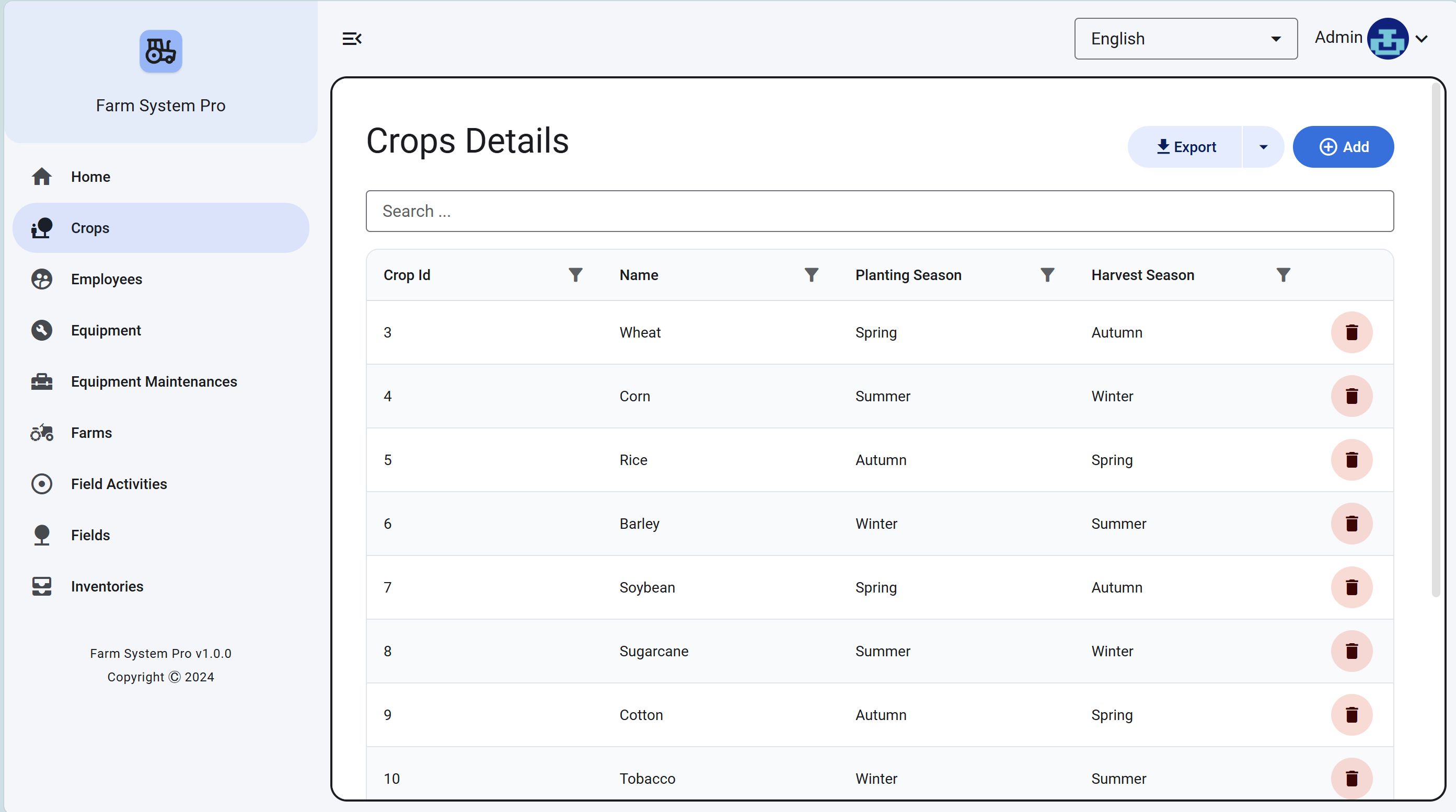Click the vertical scrollbar of crops panel
This screenshot has height=812, width=1456.
1435,339
